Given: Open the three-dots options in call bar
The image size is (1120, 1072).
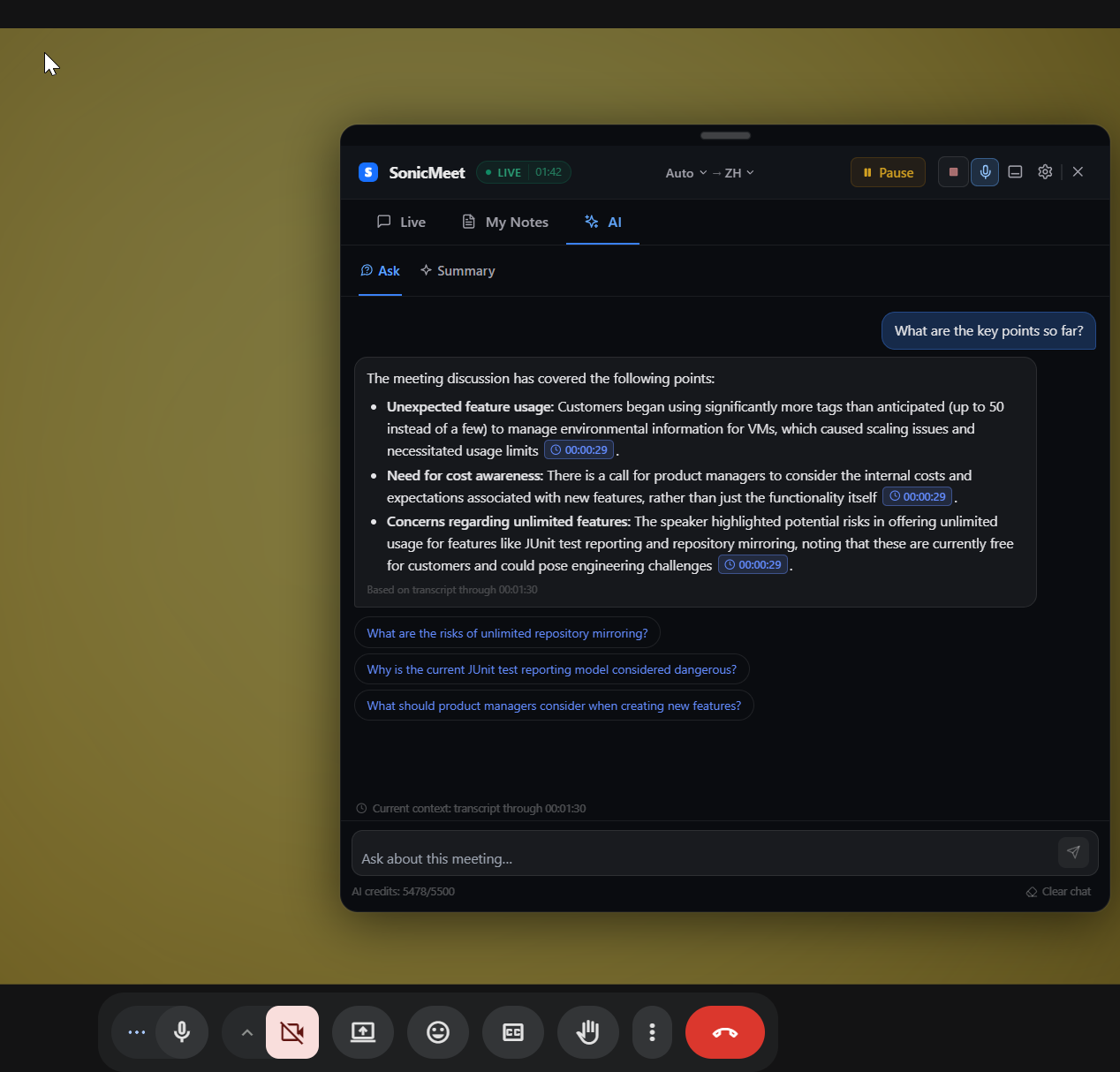Looking at the screenshot, I should [137, 1032].
